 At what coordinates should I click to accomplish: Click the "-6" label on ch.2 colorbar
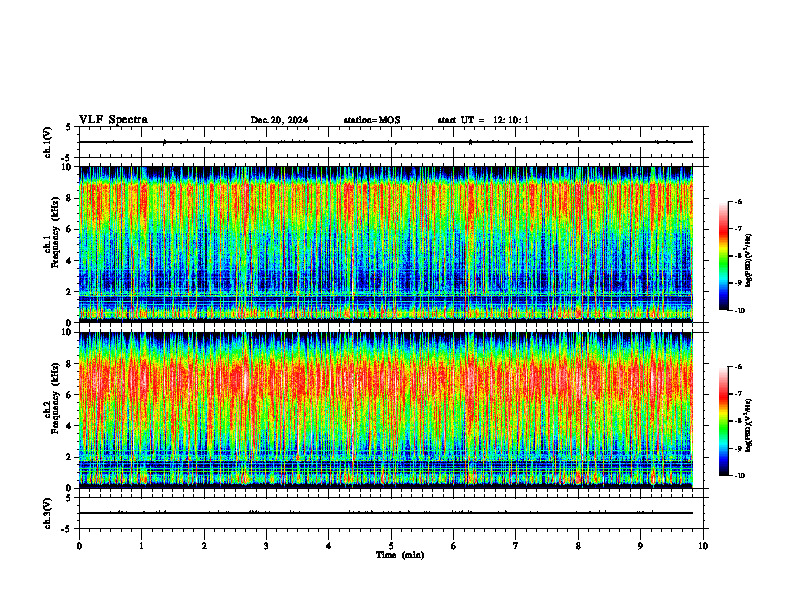click(x=738, y=368)
